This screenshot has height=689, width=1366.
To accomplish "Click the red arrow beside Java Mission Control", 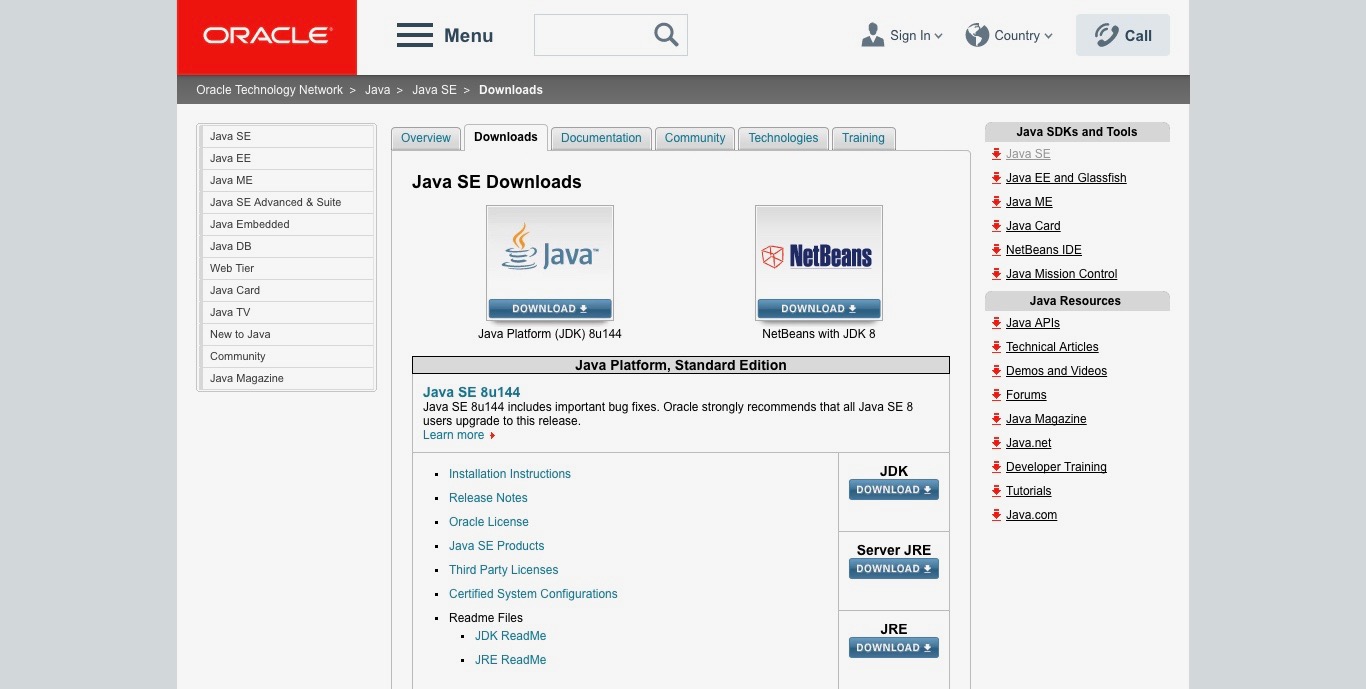I will (996, 274).
